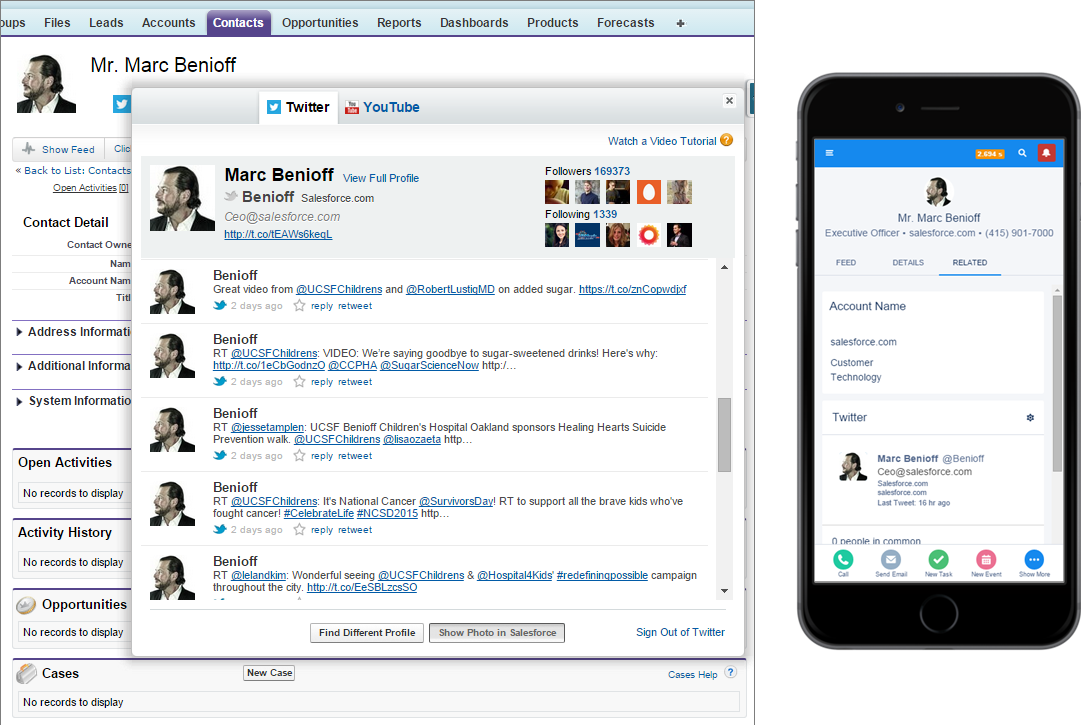Open hamburger menu on the phone app
This screenshot has height=725, width=1081.
829,153
